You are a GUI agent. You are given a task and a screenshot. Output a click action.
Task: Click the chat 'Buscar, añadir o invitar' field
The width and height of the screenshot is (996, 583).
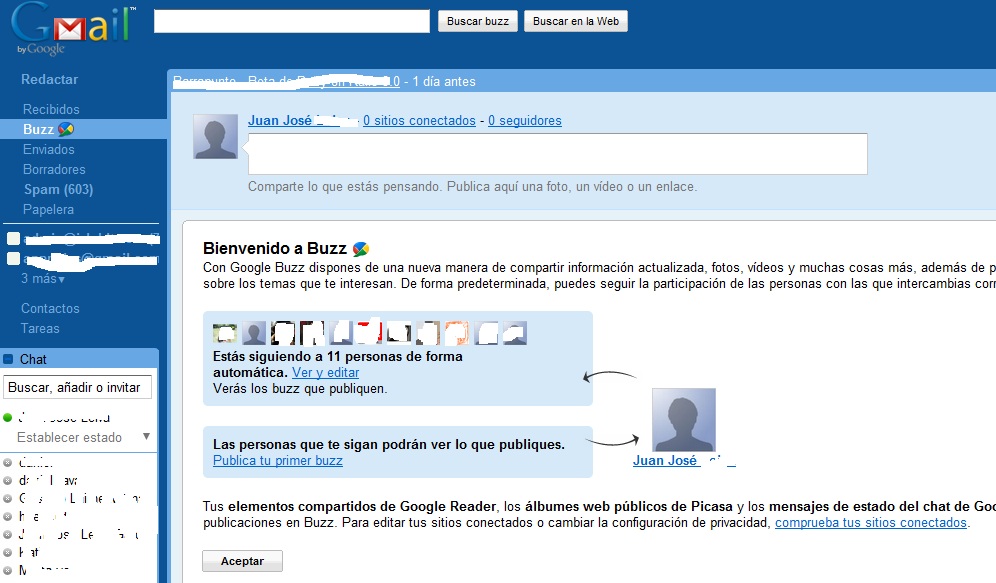click(x=77, y=387)
